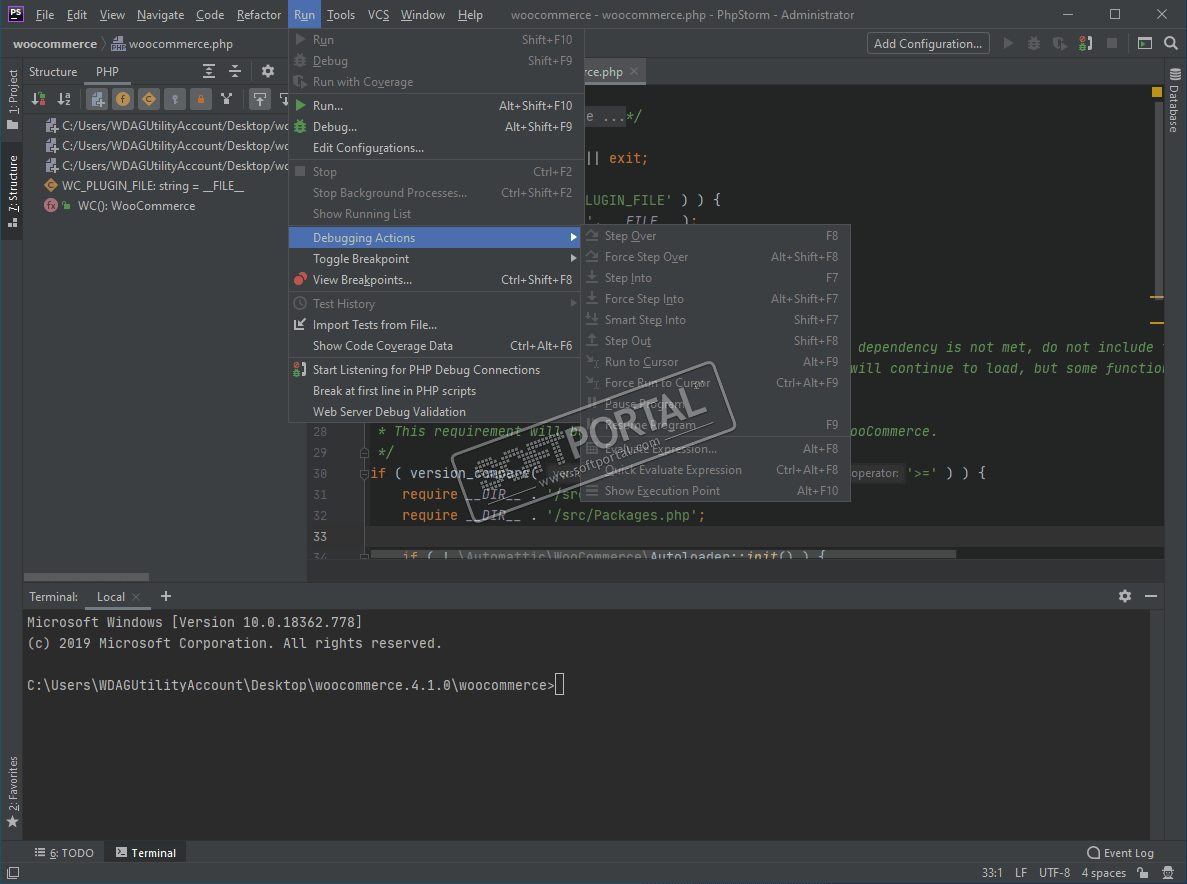Viewport: 1187px width, 884px height.
Task: Click Search Everywhere magnifier icon
Action: (x=1171, y=44)
